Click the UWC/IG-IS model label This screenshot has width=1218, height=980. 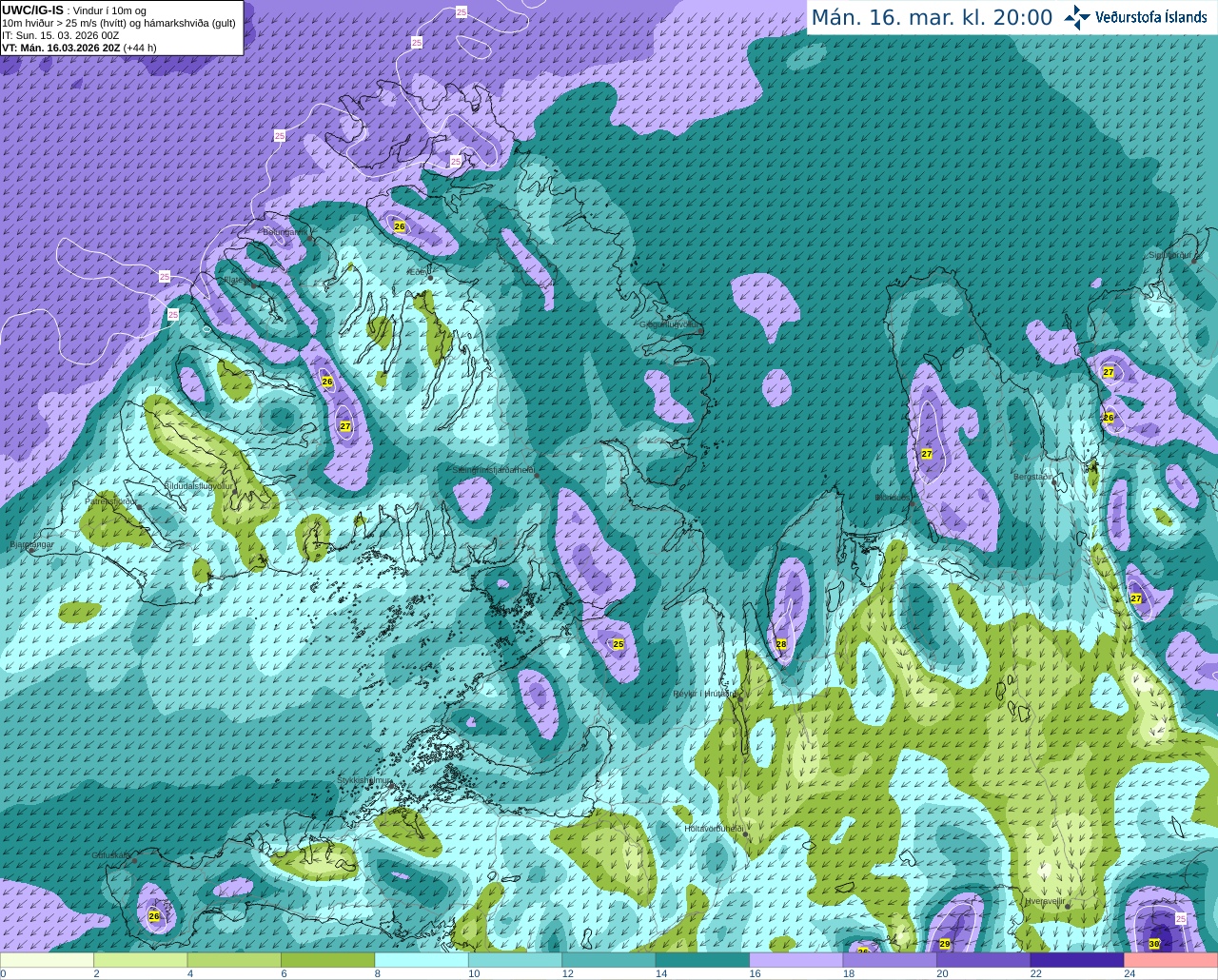(33, 10)
